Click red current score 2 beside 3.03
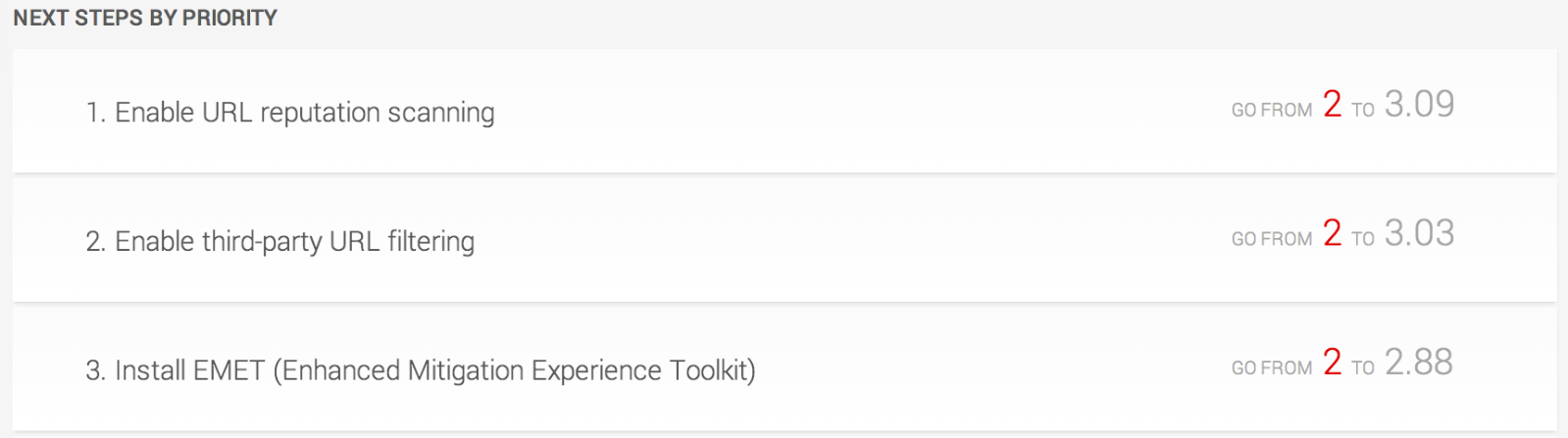Screen dimensions: 1568x438 click(x=1332, y=233)
